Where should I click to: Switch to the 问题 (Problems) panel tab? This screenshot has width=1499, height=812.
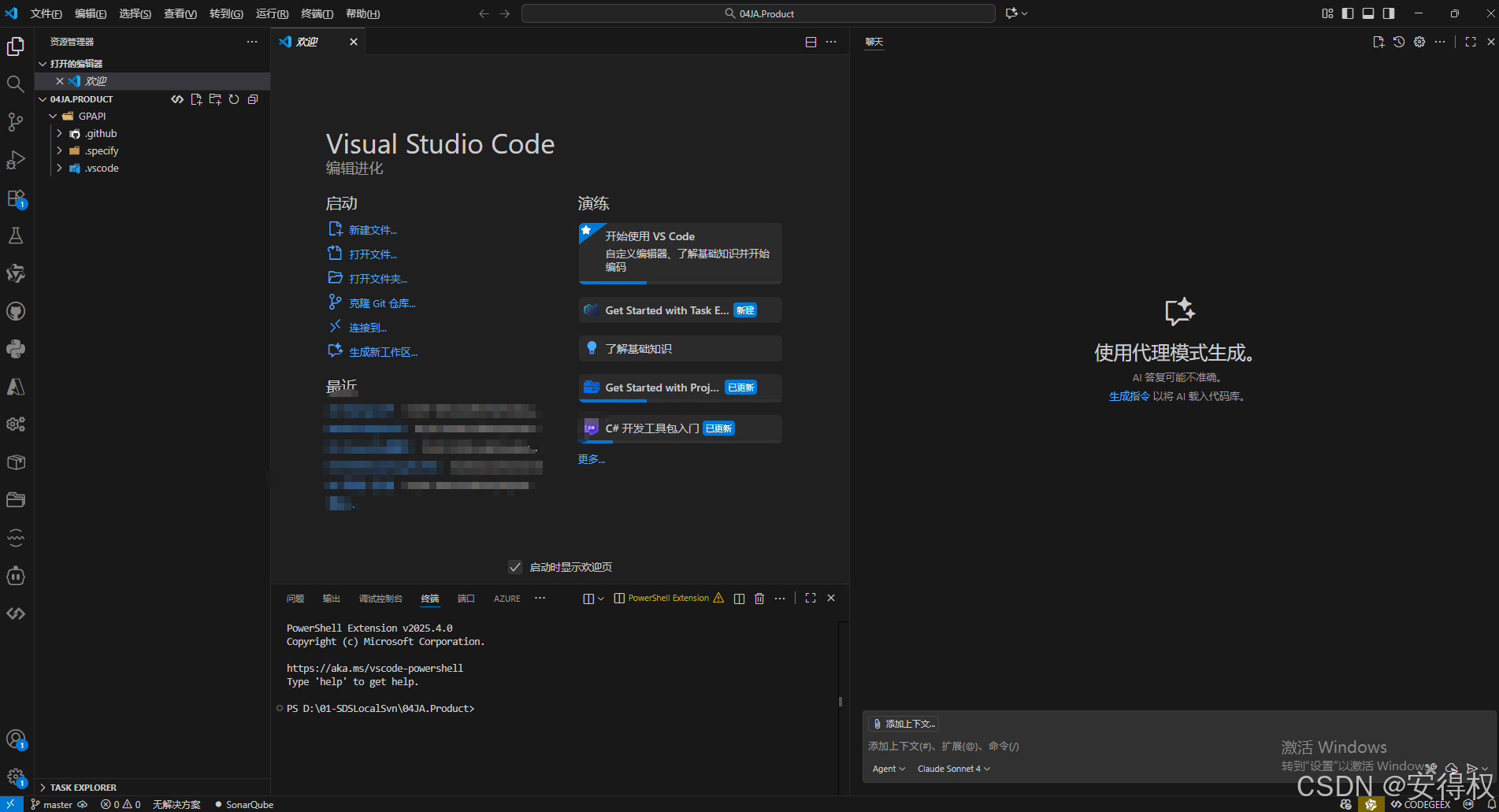295,599
